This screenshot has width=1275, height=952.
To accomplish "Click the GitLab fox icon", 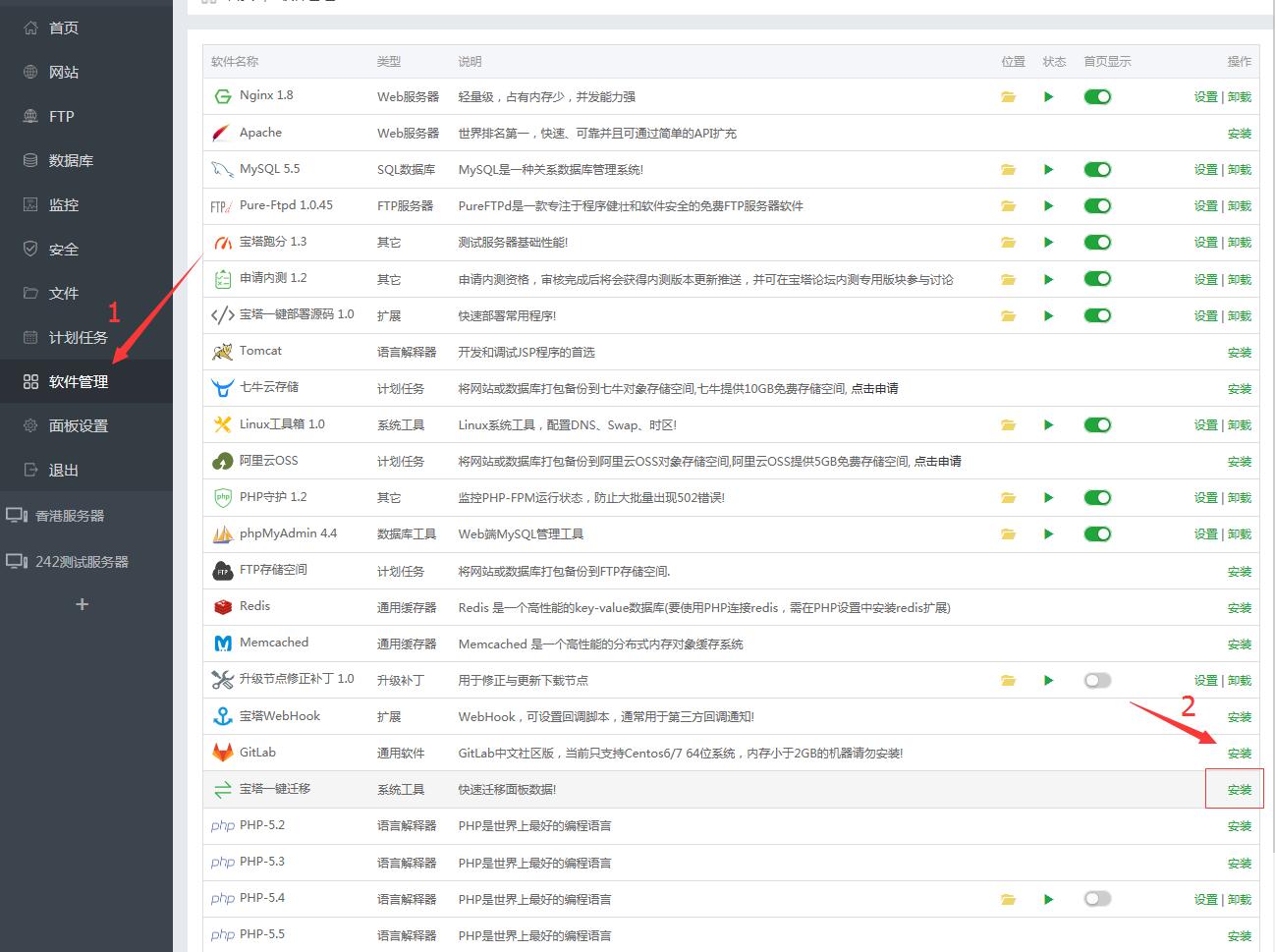I will click(x=222, y=752).
